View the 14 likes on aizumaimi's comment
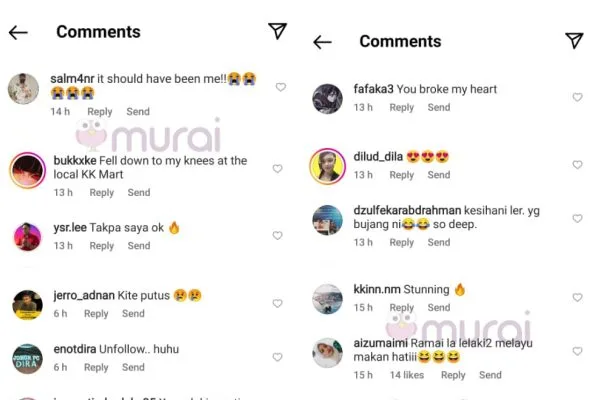 click(407, 375)
